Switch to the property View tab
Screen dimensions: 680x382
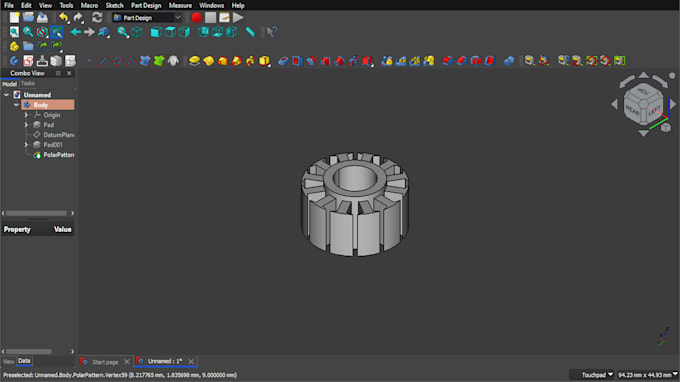(8, 361)
